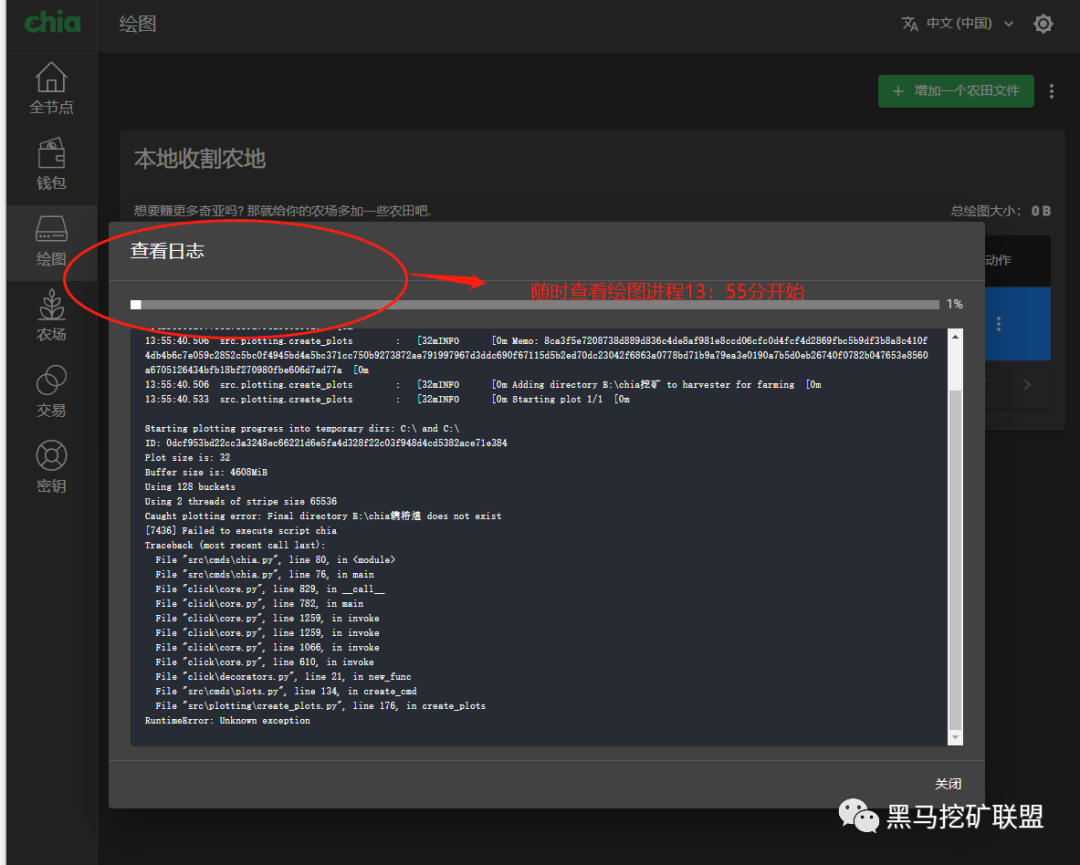Click the 查看日志 dialog title

[x=167, y=251]
